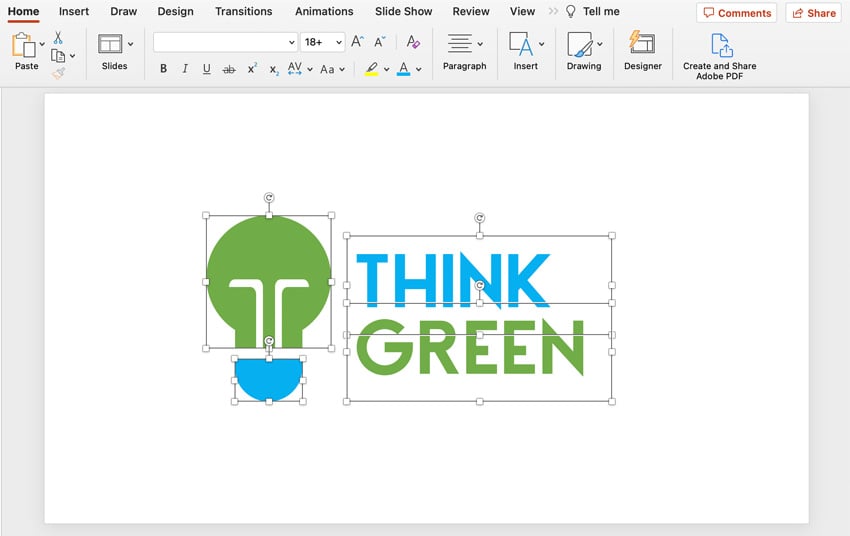
Task: Click the Format Painter brush icon
Action: (x=58, y=73)
